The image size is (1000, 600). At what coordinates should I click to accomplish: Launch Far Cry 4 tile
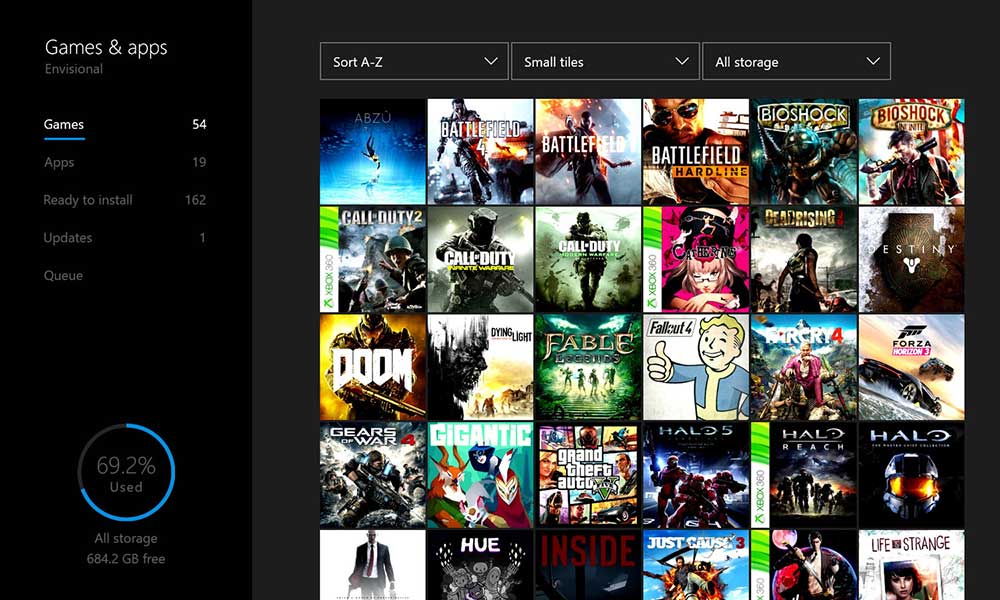pyautogui.click(x=804, y=367)
